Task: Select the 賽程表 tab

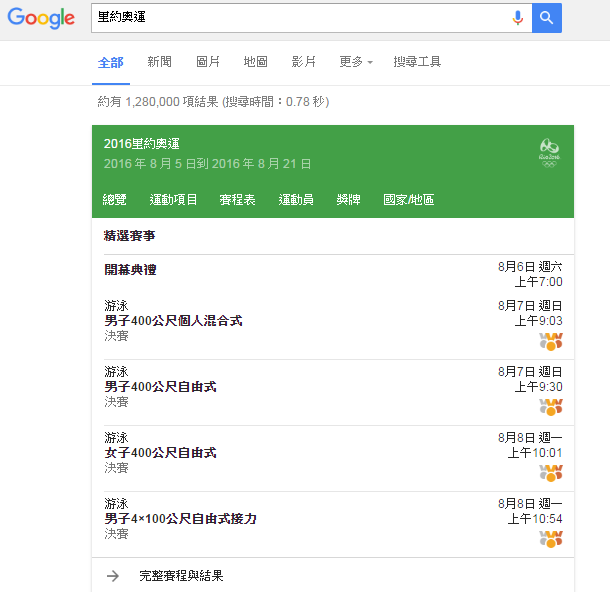Action: [238, 200]
